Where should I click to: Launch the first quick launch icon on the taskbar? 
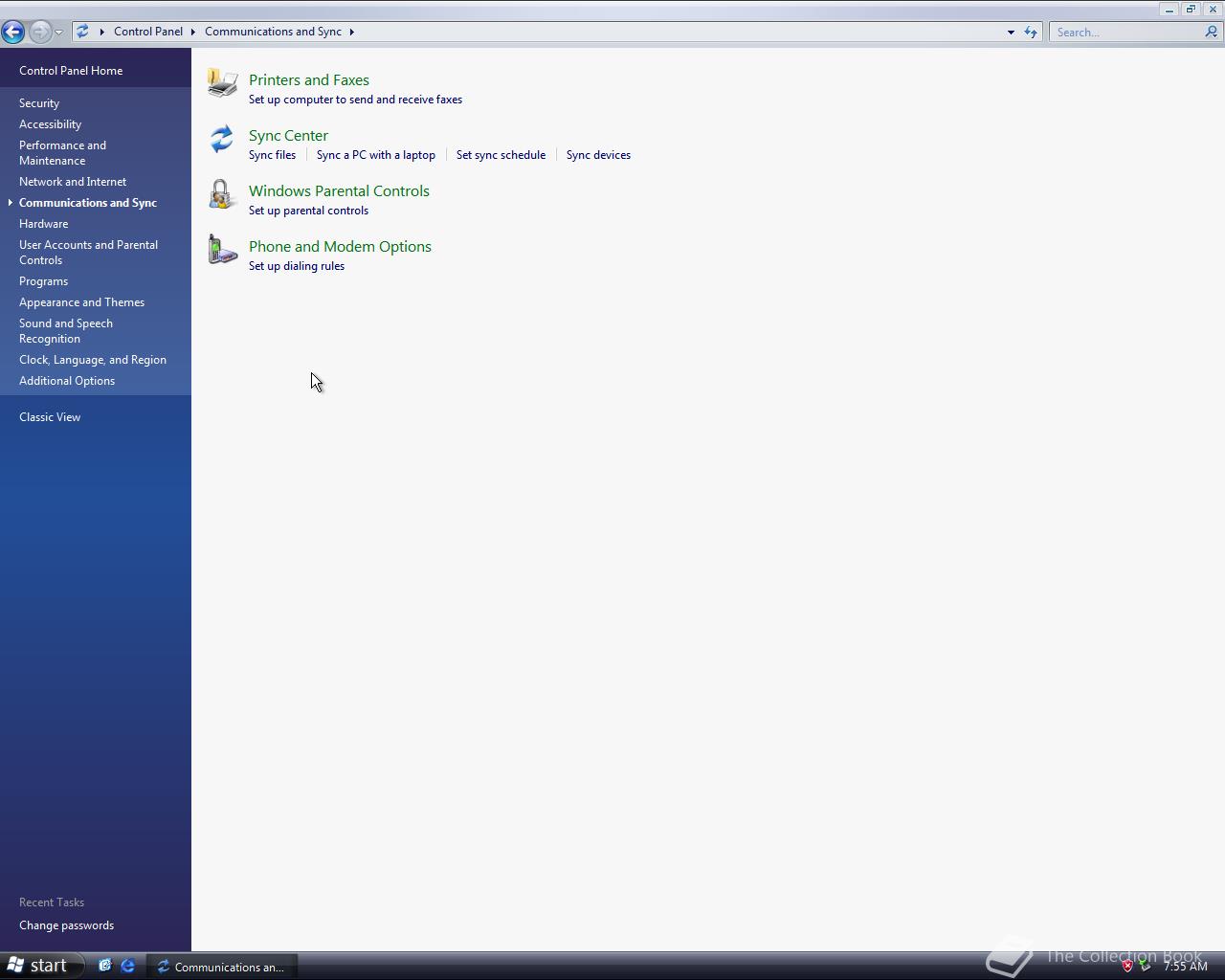pyautogui.click(x=105, y=966)
